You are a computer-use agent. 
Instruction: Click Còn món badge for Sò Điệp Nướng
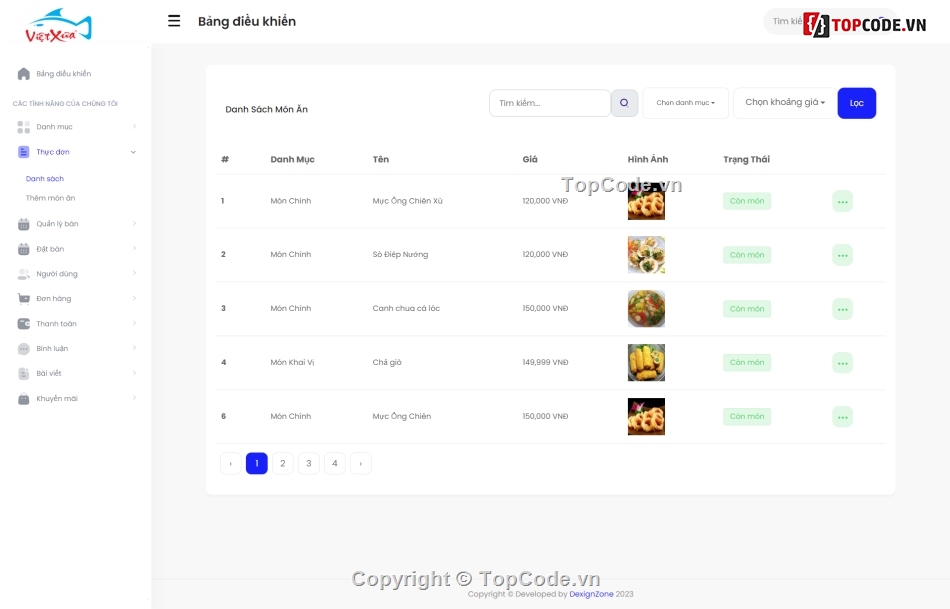[747, 255]
